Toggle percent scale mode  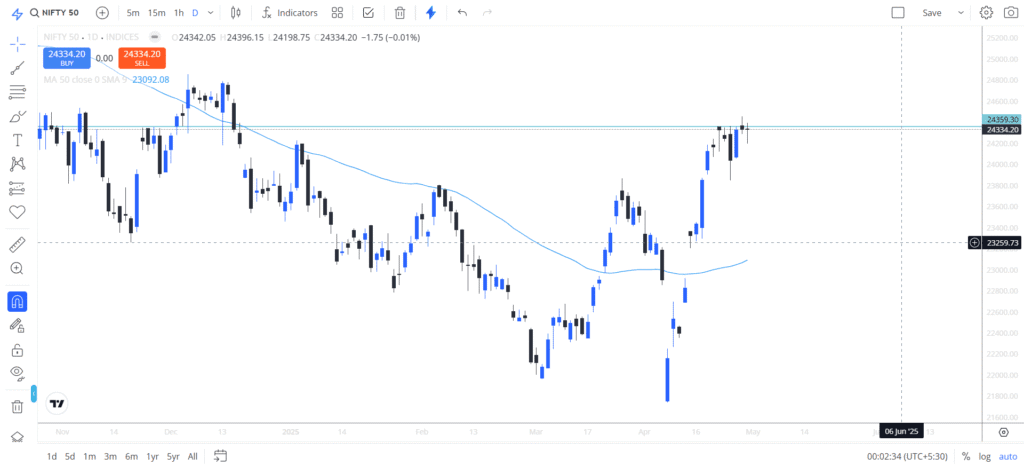pos(966,456)
